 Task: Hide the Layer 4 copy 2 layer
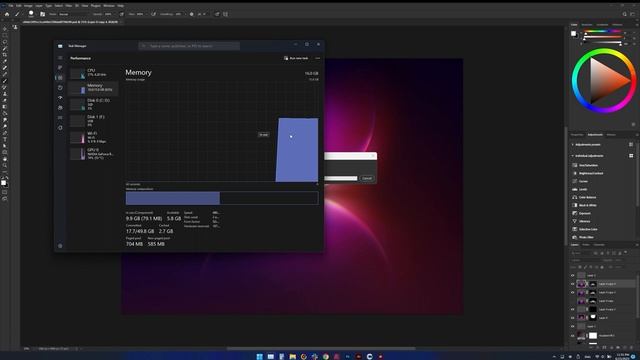click(x=572, y=309)
